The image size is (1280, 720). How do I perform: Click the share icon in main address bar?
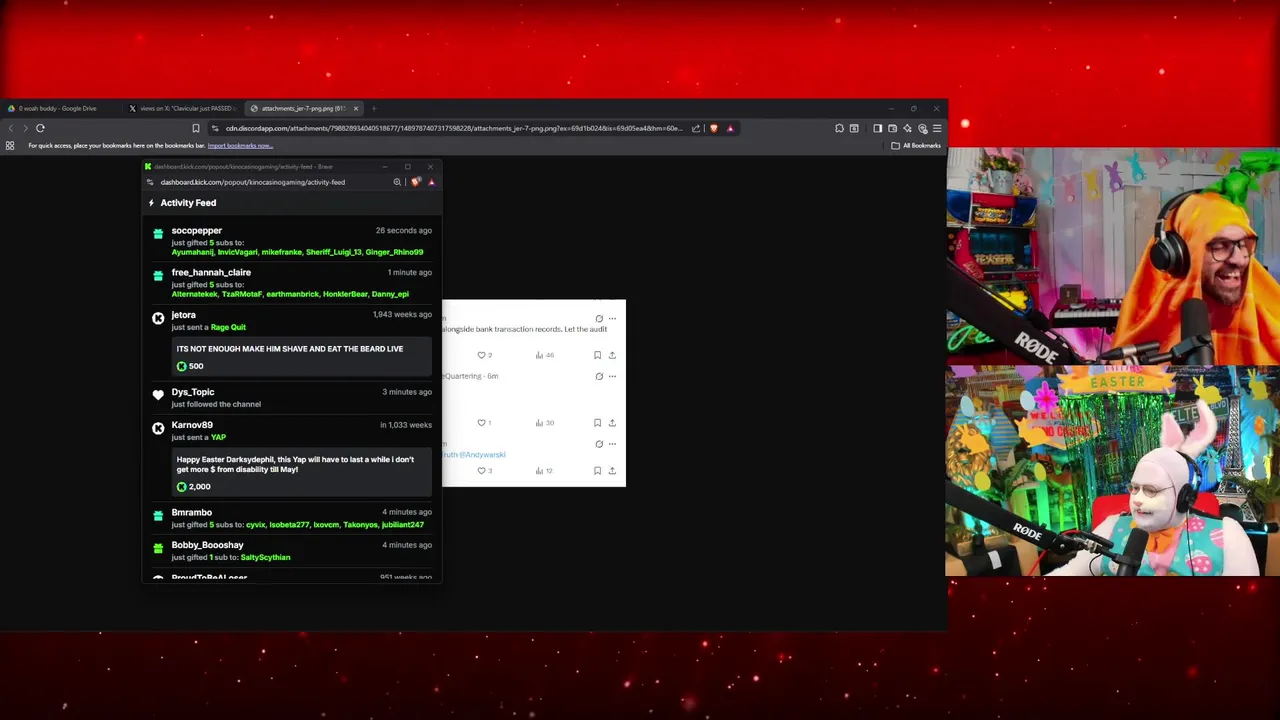point(696,128)
